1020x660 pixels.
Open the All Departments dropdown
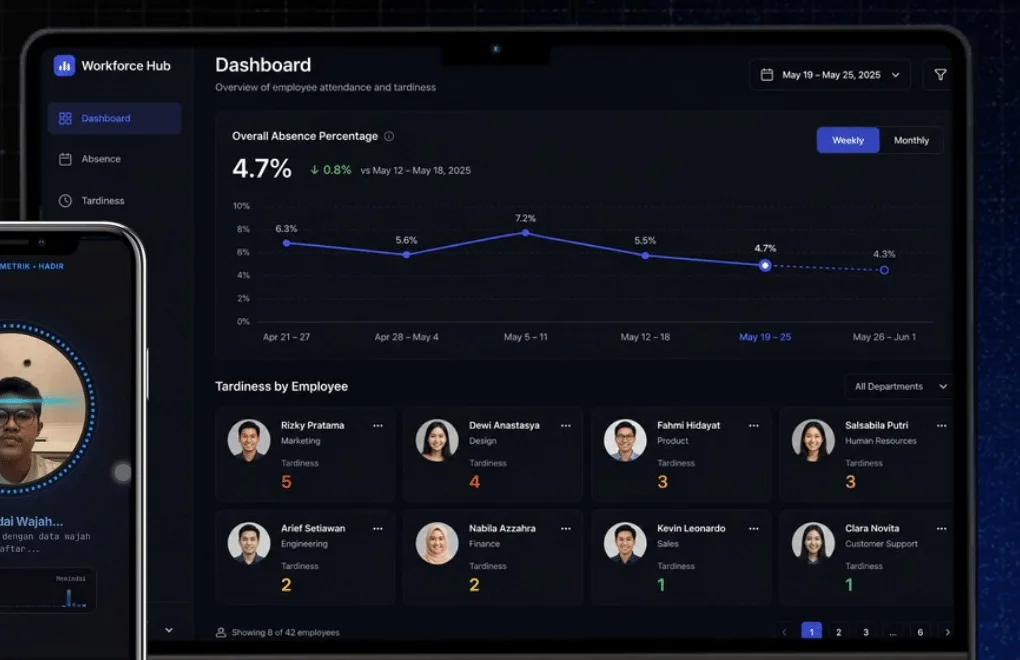pyautogui.click(x=900, y=386)
